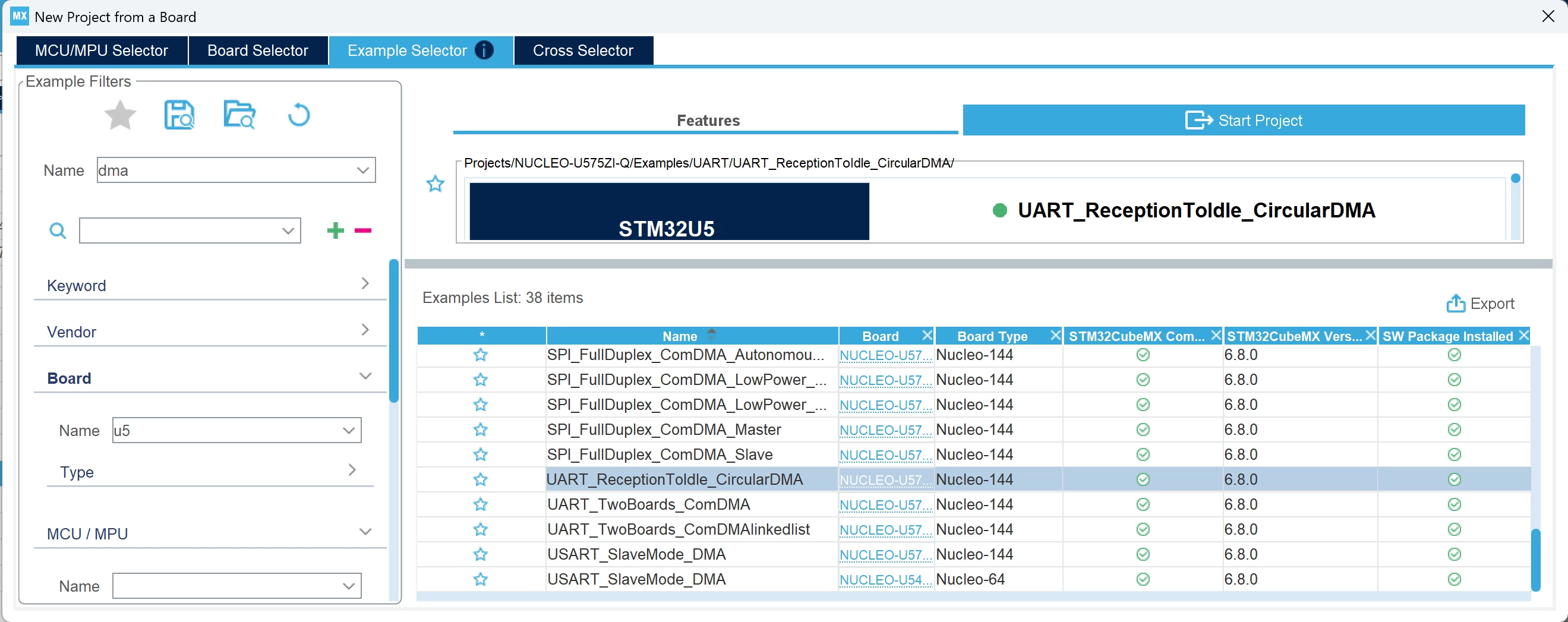Switch to the Board Selector tab
Screen dimensions: 1568x622
click(258, 50)
